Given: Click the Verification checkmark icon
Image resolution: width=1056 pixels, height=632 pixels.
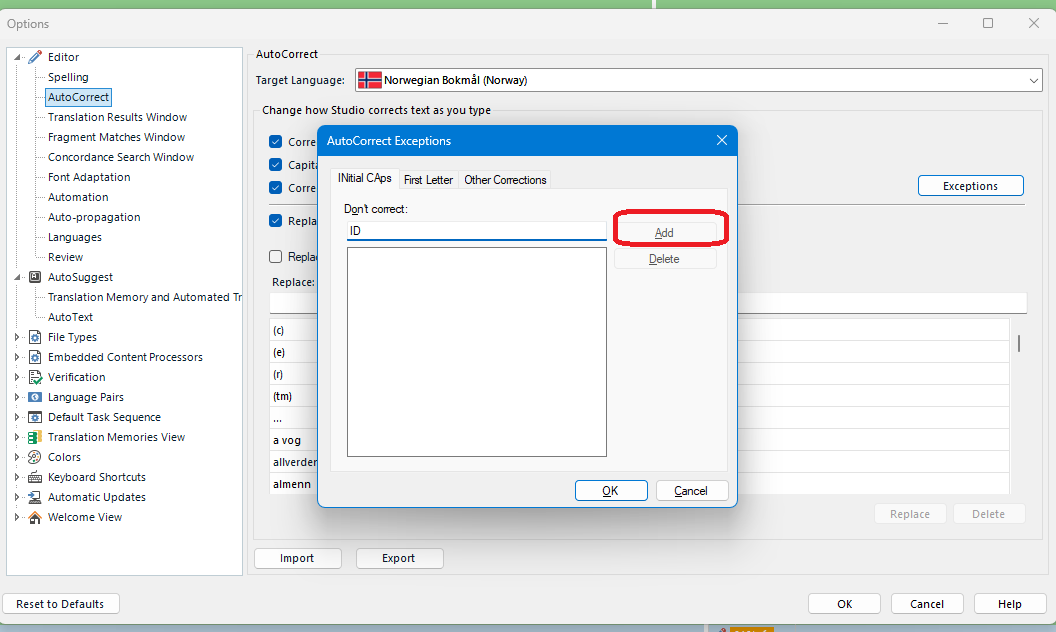Looking at the screenshot, I should click(x=35, y=377).
